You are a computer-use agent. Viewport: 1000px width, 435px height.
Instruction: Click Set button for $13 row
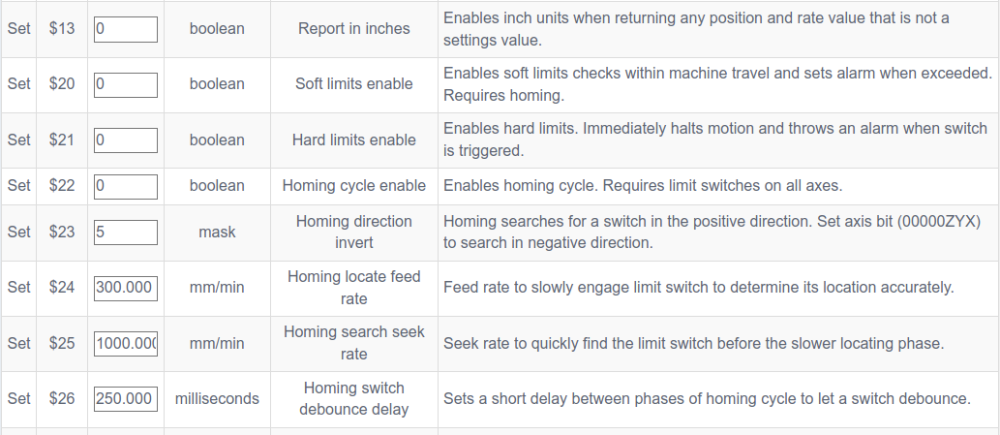click(18, 29)
